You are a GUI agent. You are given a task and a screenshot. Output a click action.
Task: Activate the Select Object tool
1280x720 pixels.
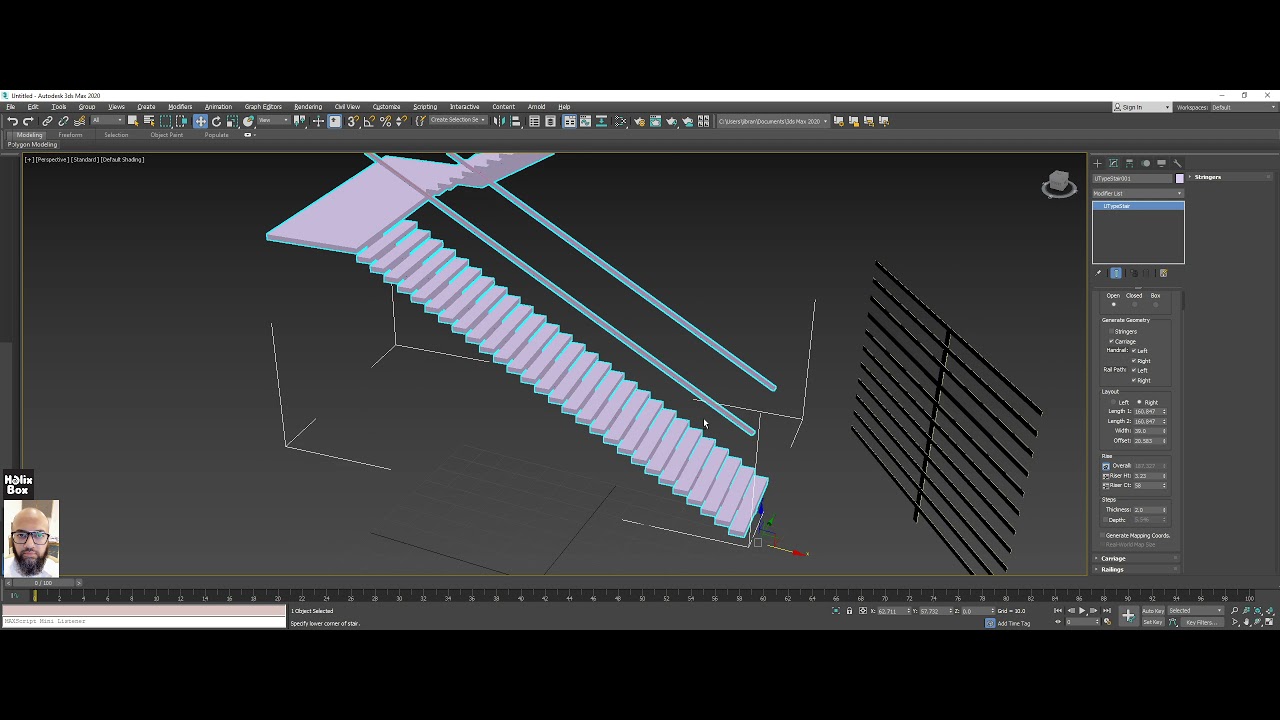[133, 121]
